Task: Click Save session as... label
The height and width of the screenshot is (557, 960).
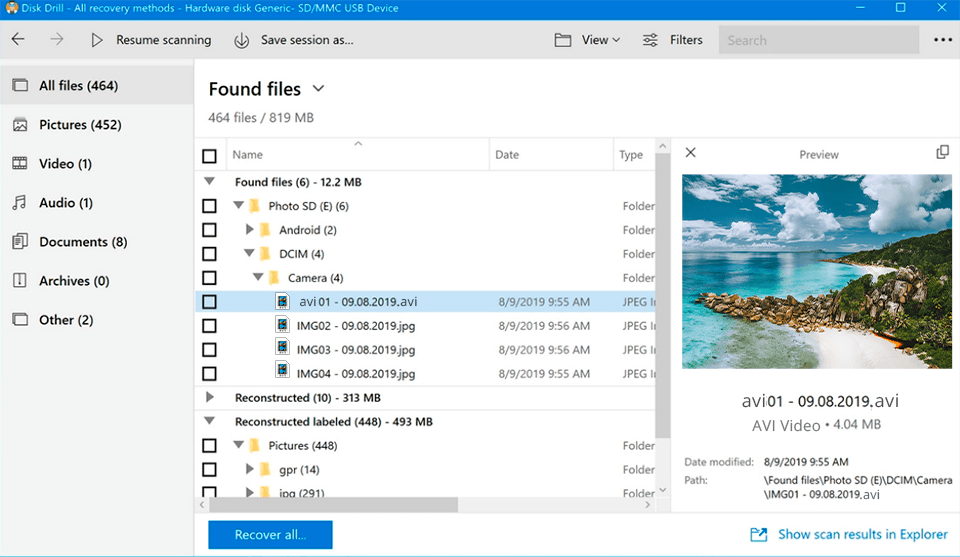Action: click(307, 40)
